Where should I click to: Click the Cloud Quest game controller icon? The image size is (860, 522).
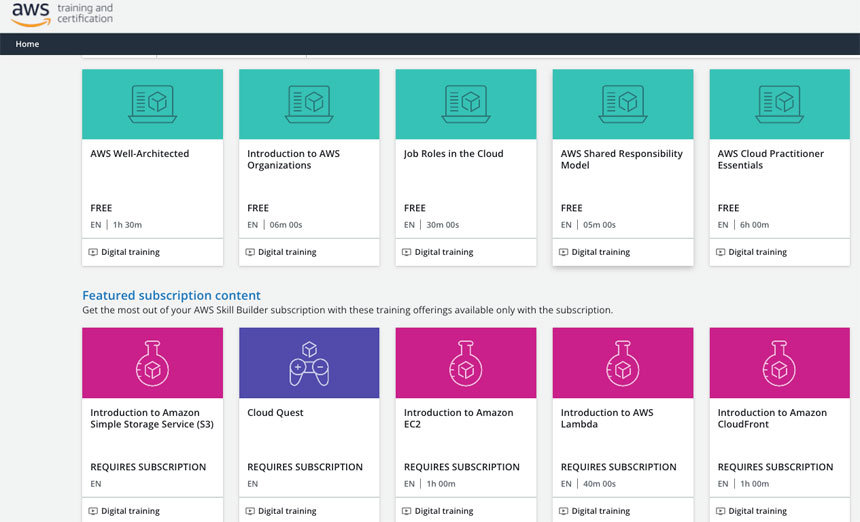309,362
